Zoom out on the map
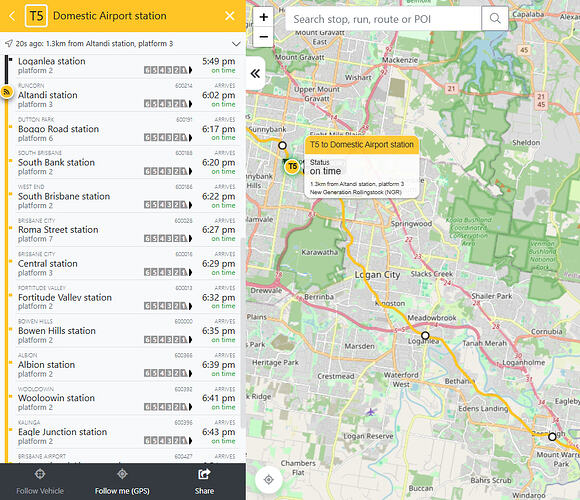Image resolution: width=580 pixels, height=500 pixels. [x=263, y=37]
